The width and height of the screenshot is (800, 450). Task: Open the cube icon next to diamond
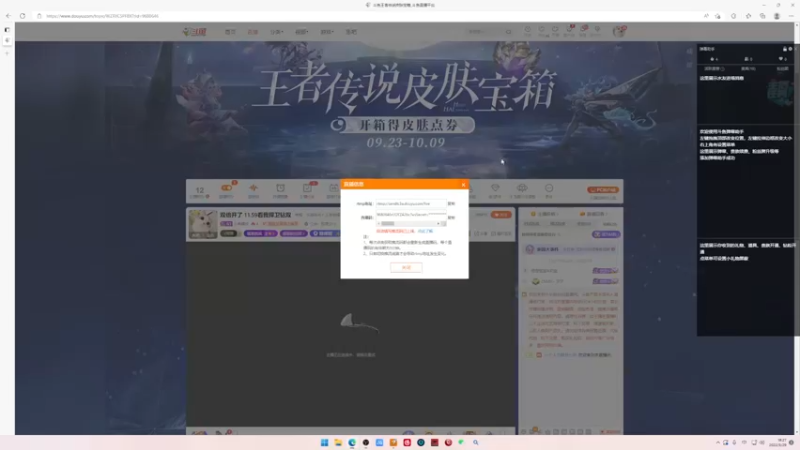(522, 190)
